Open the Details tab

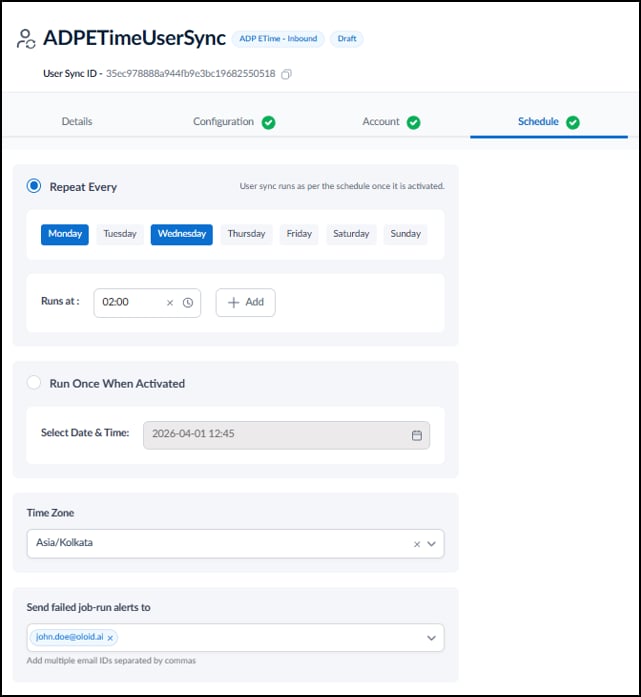77,121
